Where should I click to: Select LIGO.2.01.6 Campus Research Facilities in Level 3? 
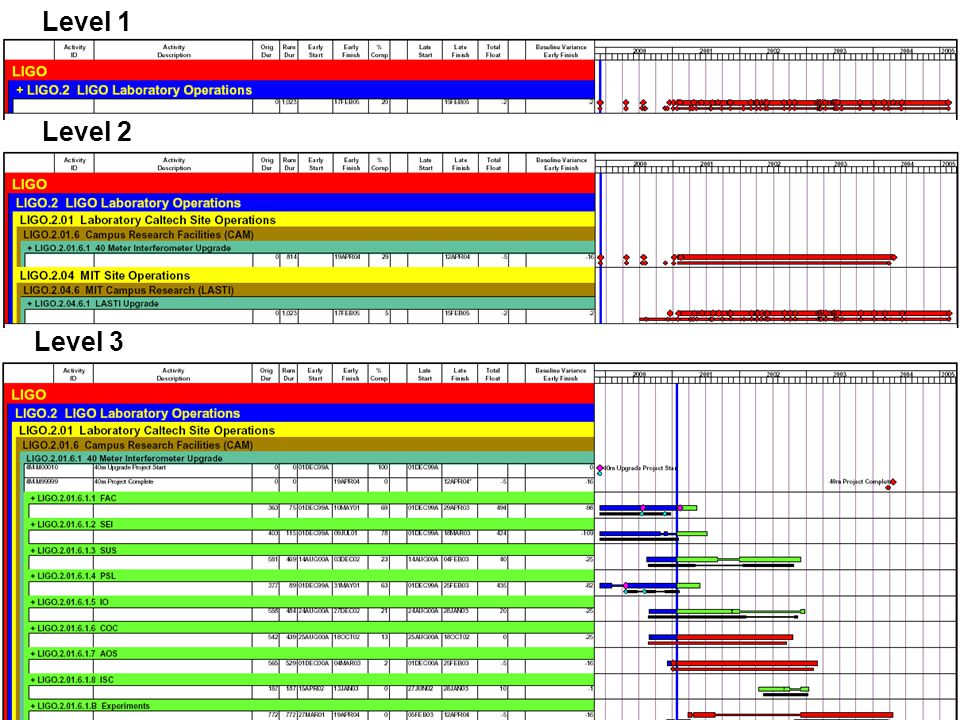(x=307, y=445)
